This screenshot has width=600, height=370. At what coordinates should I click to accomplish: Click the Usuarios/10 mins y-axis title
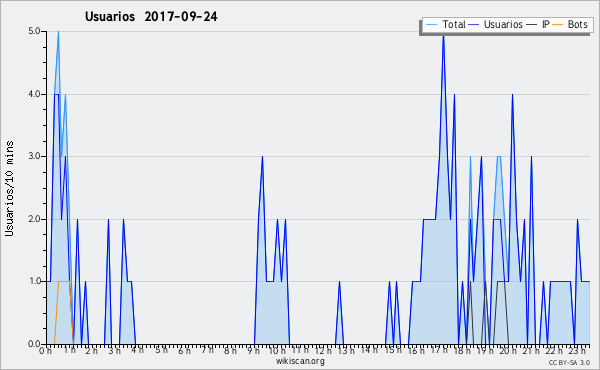pyautogui.click(x=9, y=188)
